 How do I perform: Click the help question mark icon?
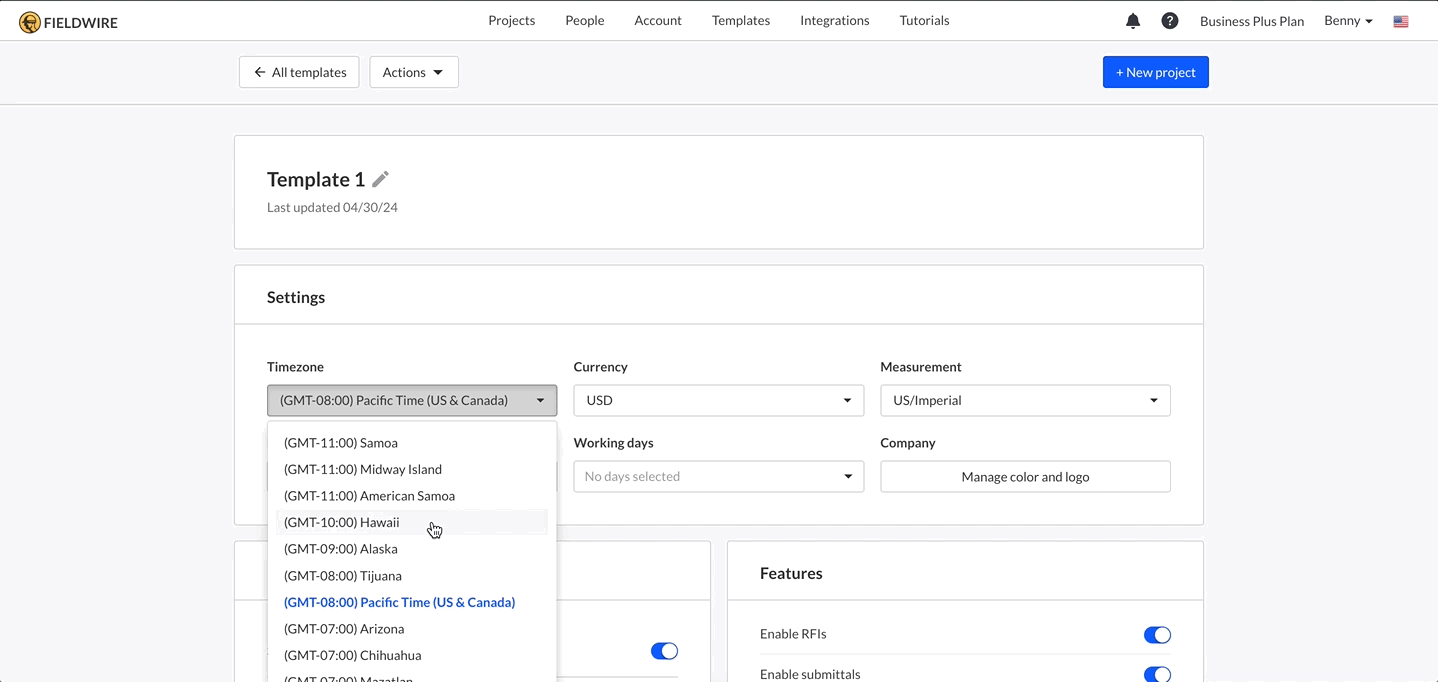point(1169,20)
